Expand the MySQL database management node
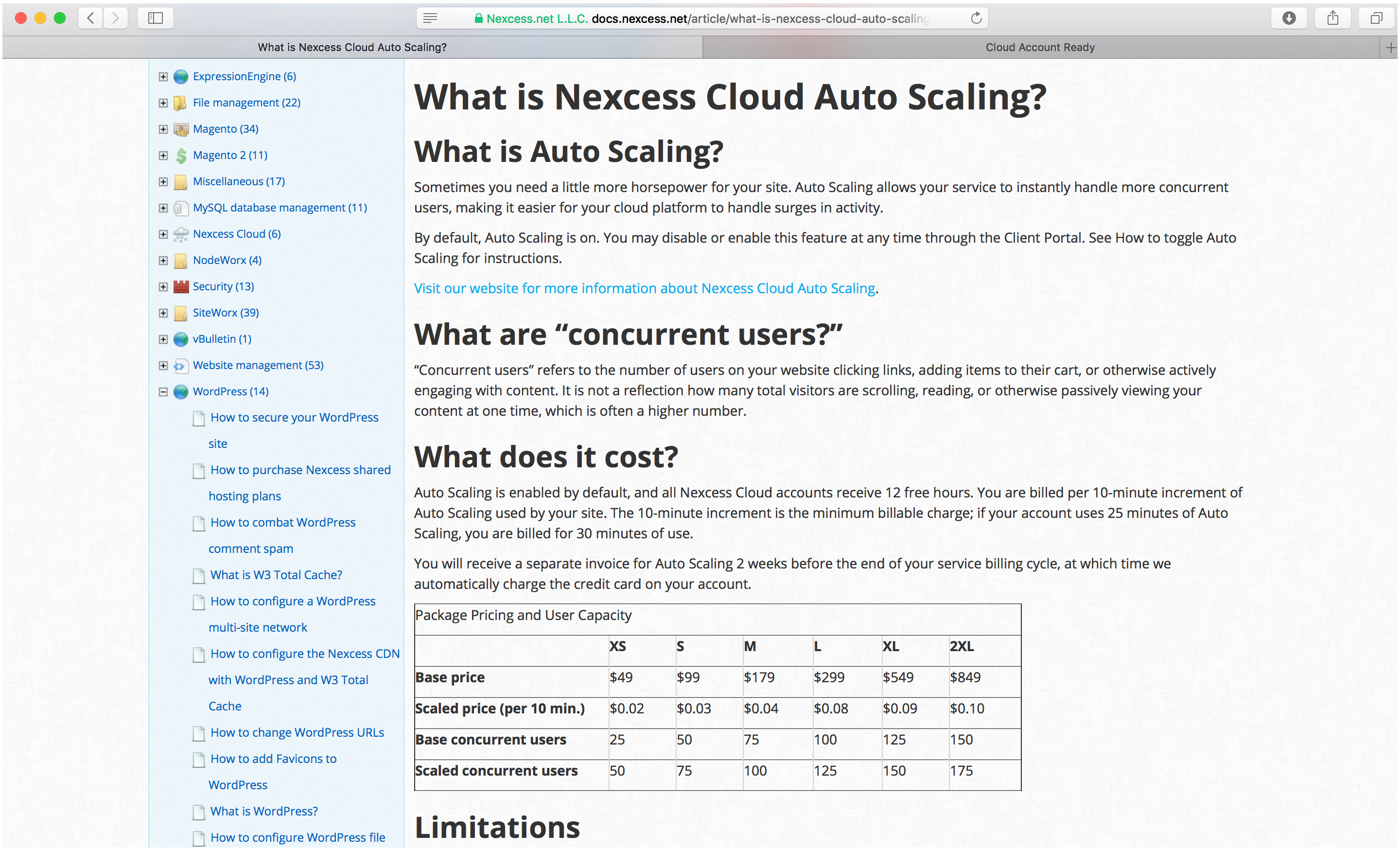The height and width of the screenshot is (851, 1400). (163, 208)
